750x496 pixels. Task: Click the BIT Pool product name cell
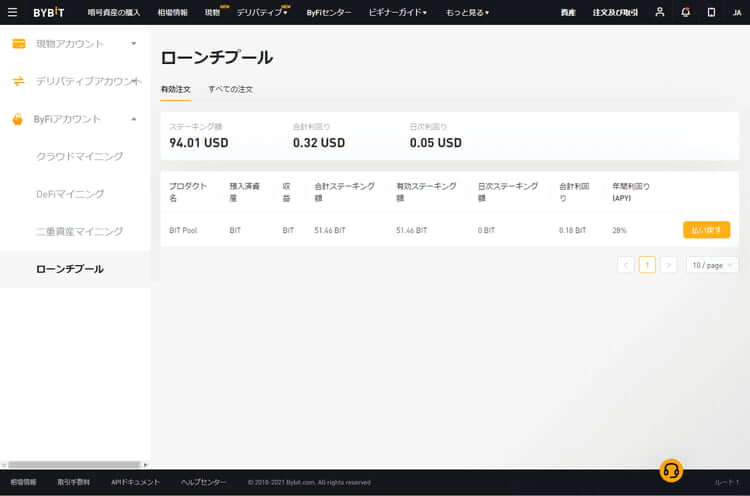[183, 231]
